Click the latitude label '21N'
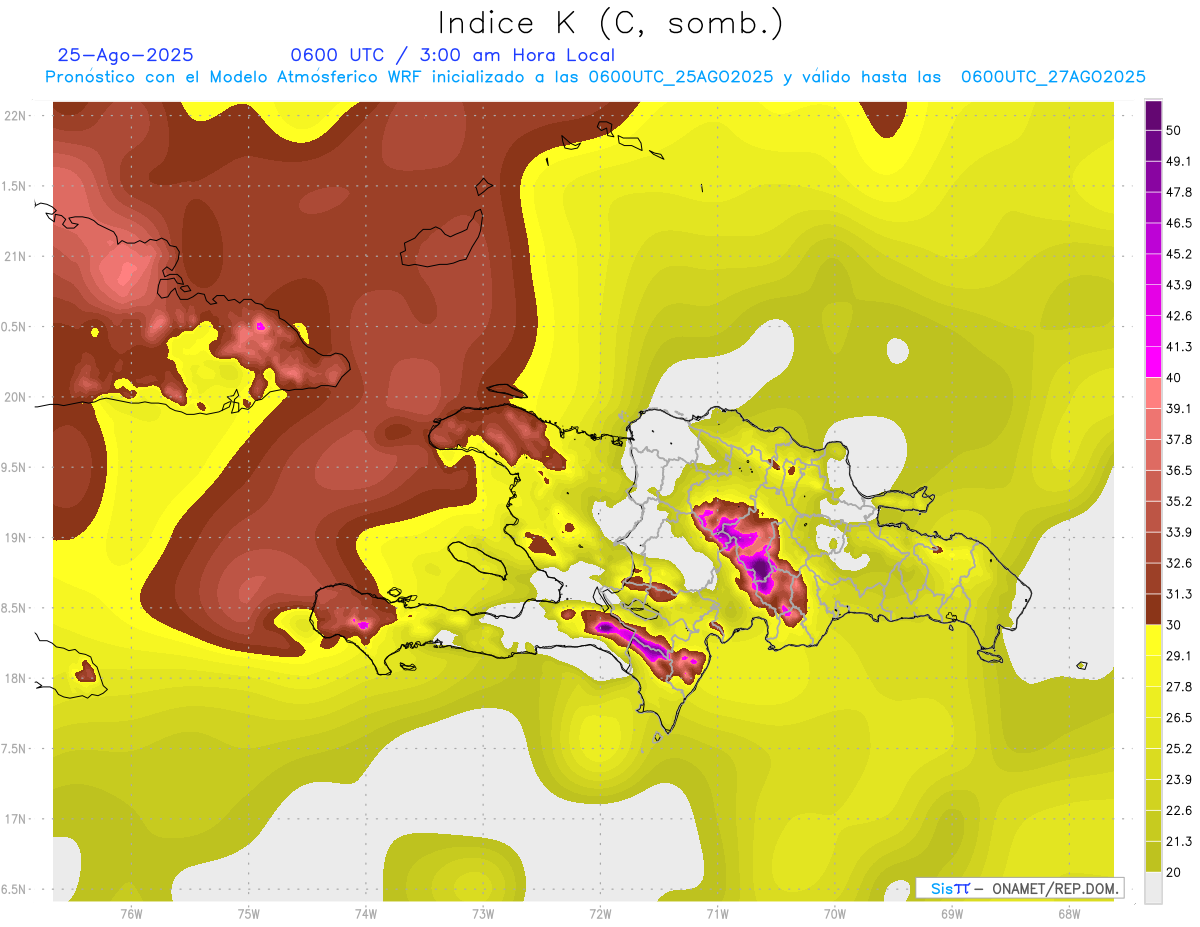1200x927 pixels. [15, 257]
